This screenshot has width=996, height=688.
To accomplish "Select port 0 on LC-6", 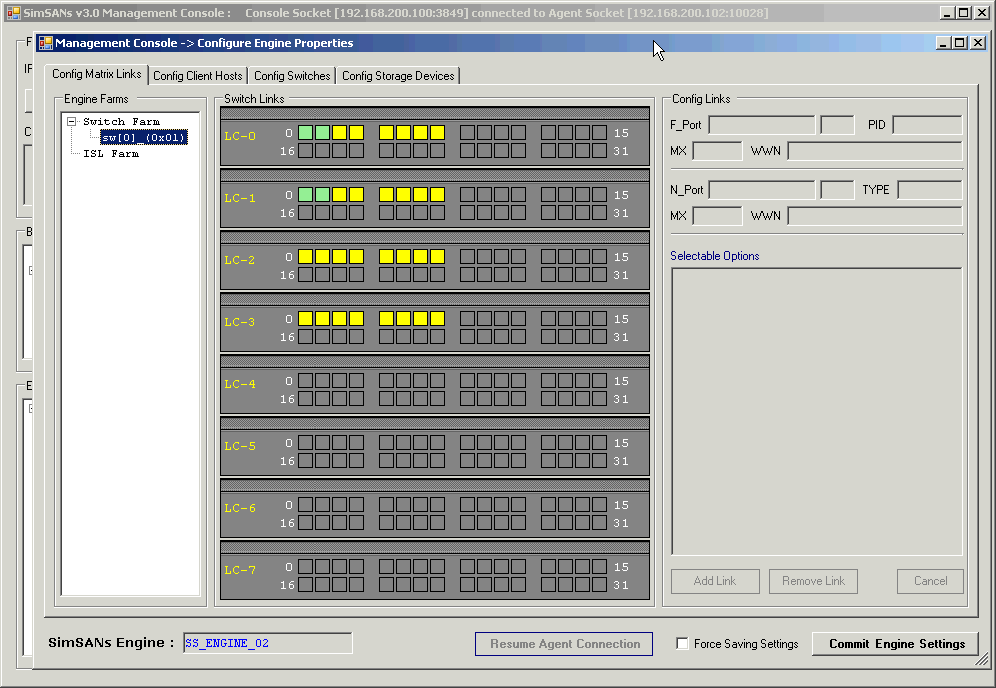I will click(x=306, y=505).
